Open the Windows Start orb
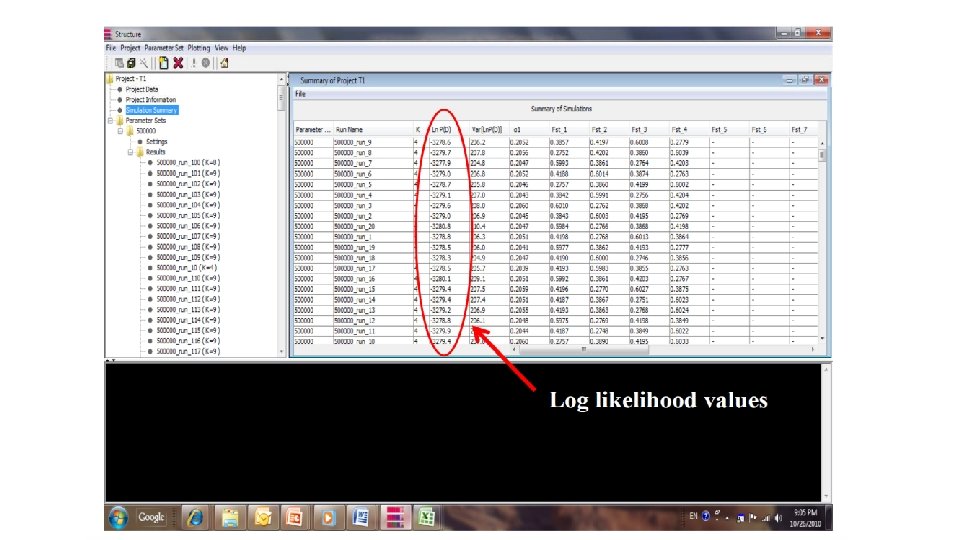This screenshot has height=540, width=960. click(x=118, y=517)
